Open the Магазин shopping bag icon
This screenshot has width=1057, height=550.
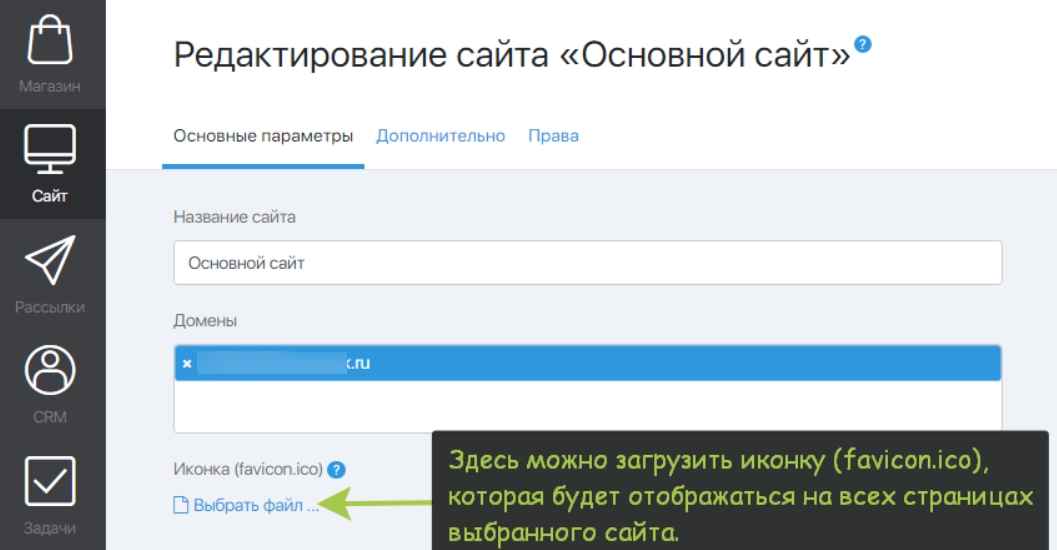(50, 42)
